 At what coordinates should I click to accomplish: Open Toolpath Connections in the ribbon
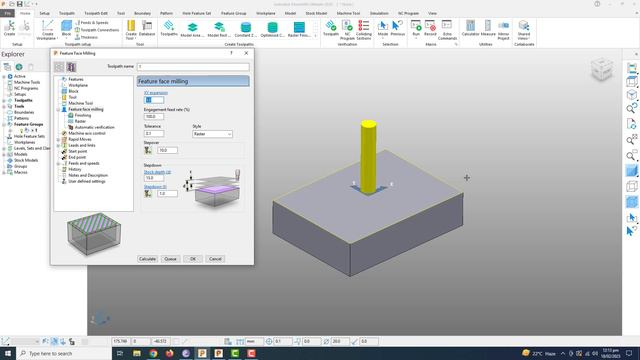pyautogui.click(x=97, y=30)
